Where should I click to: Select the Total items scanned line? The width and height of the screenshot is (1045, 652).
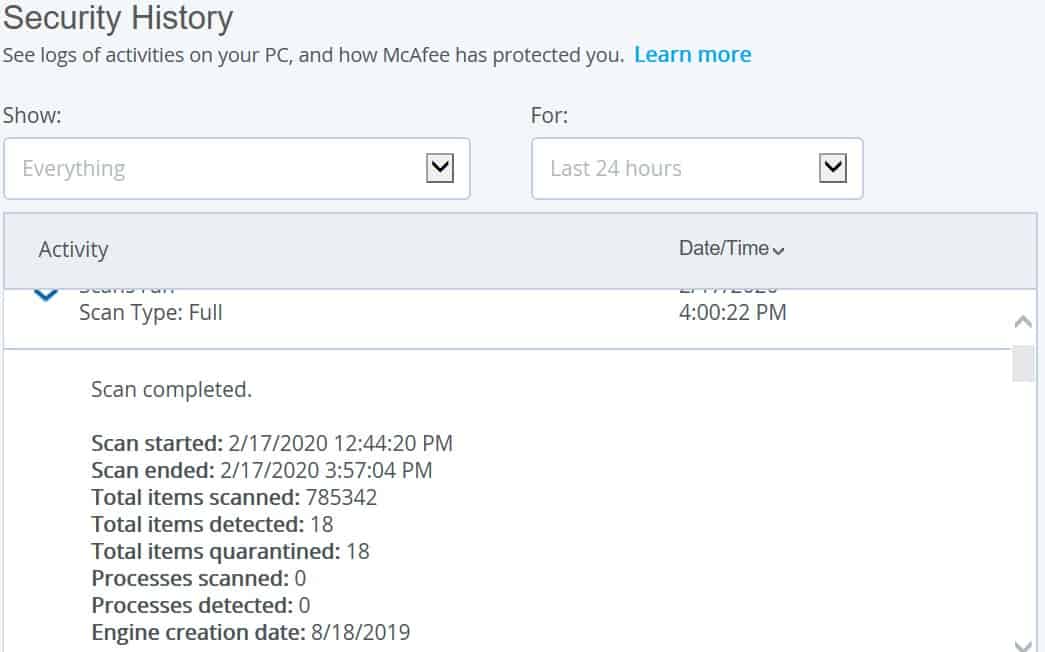point(234,497)
